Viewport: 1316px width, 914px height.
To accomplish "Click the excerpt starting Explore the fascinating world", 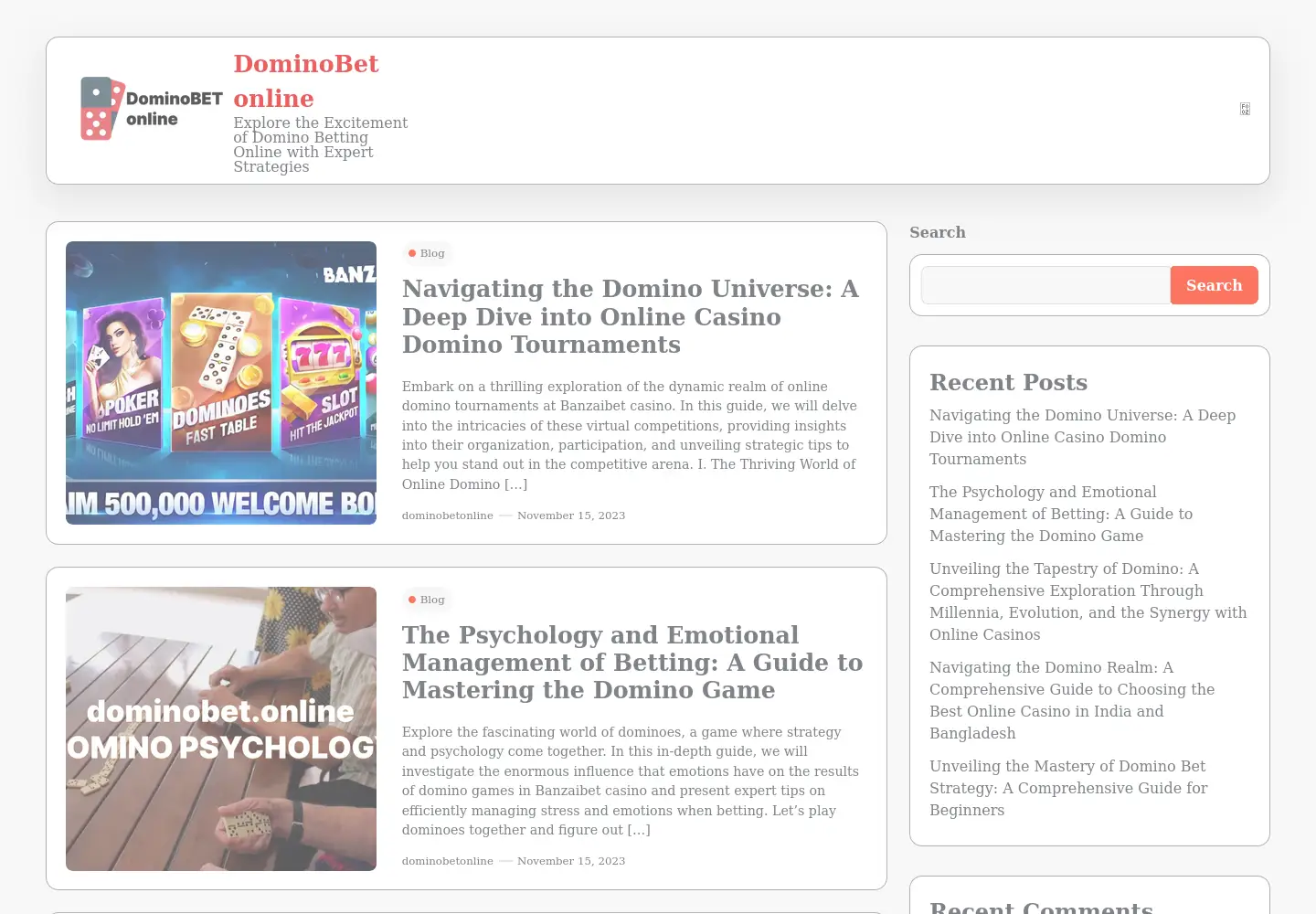I will (x=631, y=781).
